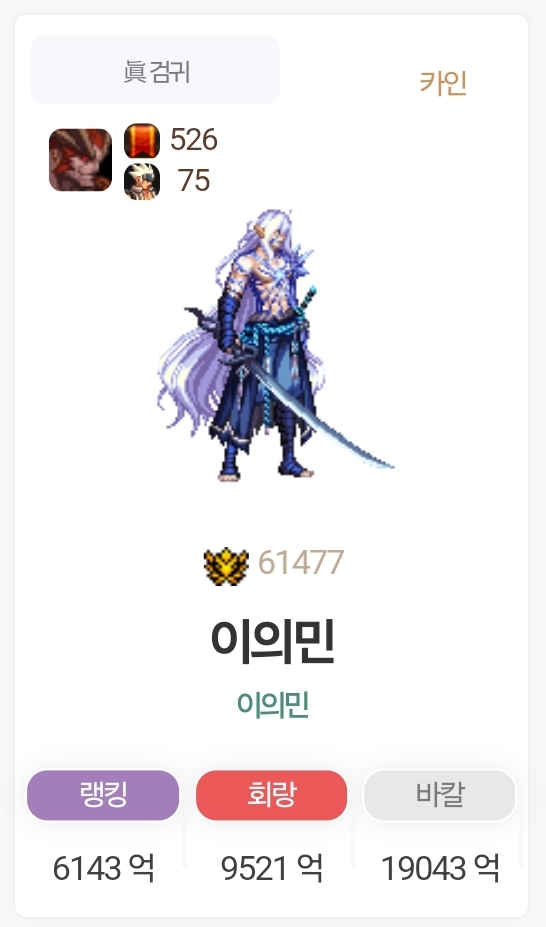Open the 랭킹 tab
Viewport: 546px width, 927px height.
tap(103, 795)
